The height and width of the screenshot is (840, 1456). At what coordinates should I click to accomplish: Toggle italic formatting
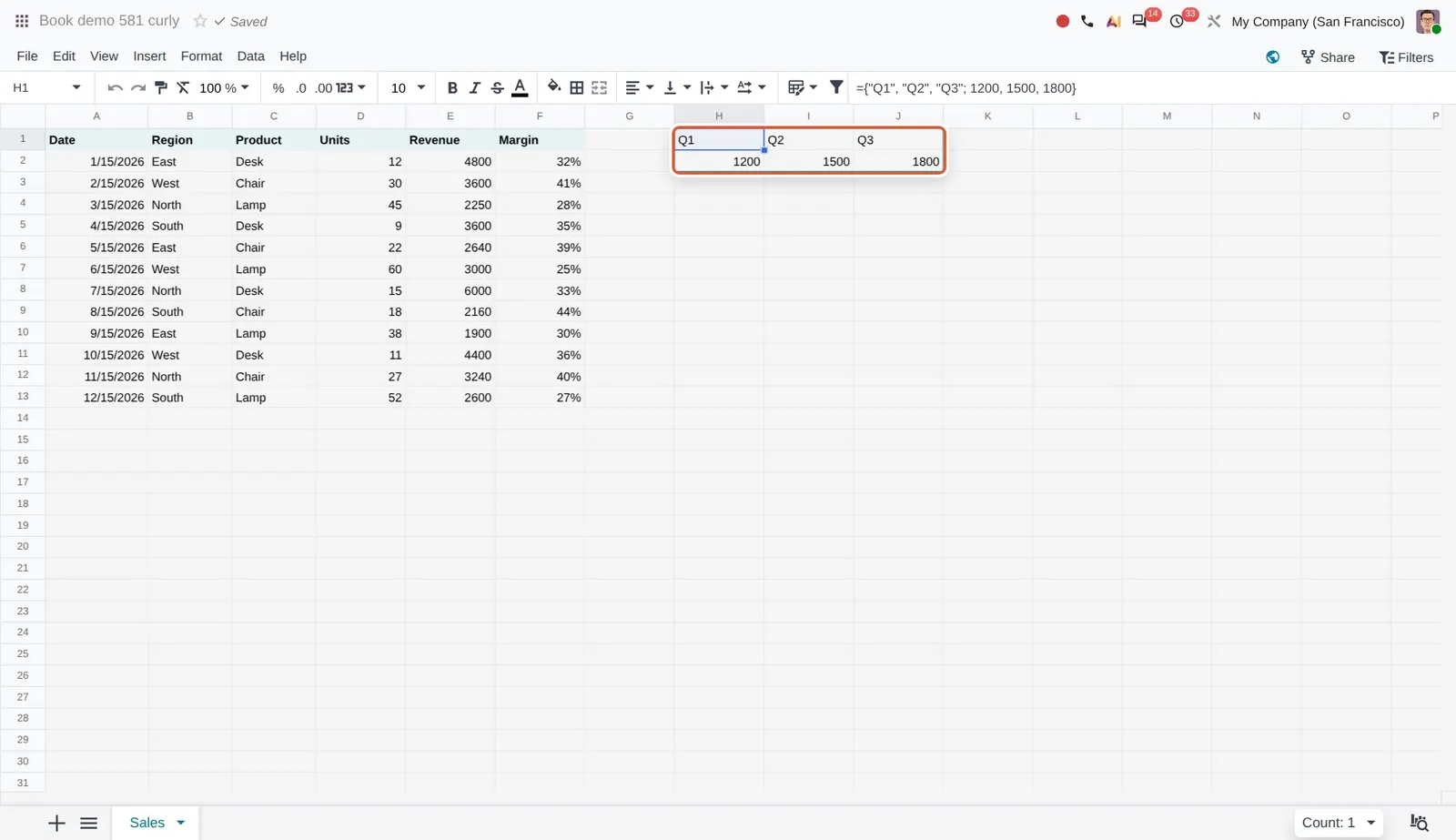474,87
